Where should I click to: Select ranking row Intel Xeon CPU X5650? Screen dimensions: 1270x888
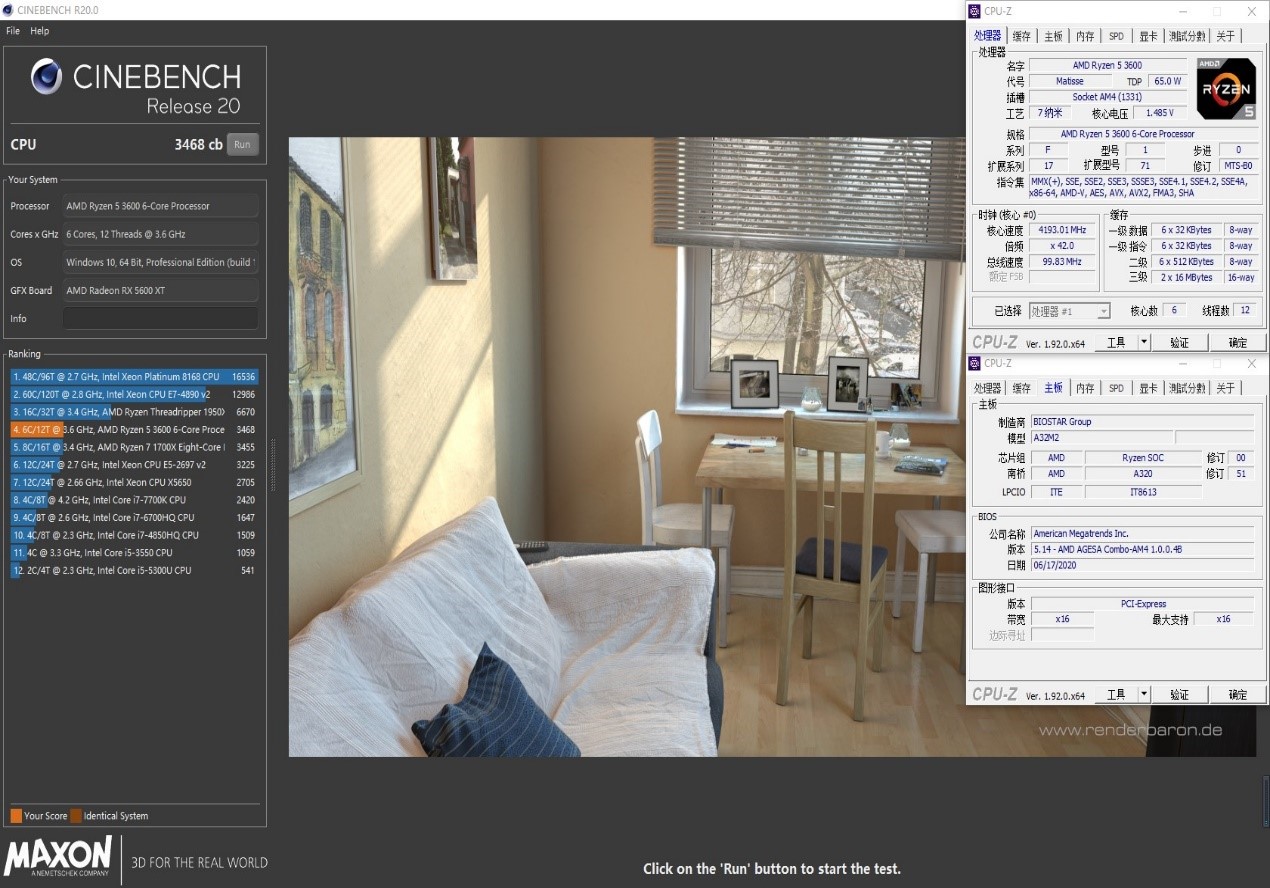tap(134, 482)
